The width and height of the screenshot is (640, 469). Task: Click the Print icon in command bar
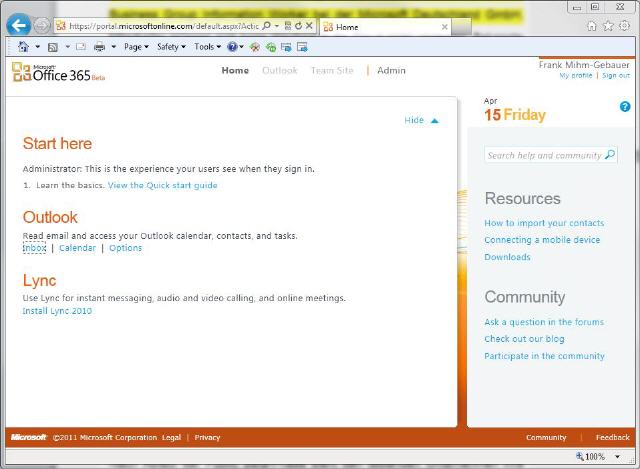pyautogui.click(x=99, y=47)
